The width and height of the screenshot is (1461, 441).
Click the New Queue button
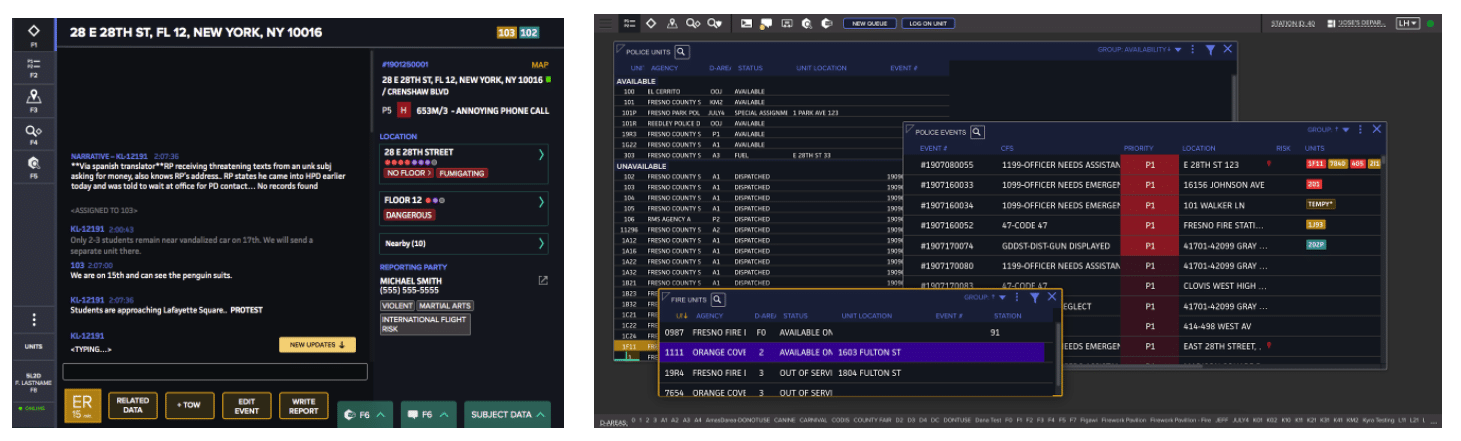click(869, 22)
